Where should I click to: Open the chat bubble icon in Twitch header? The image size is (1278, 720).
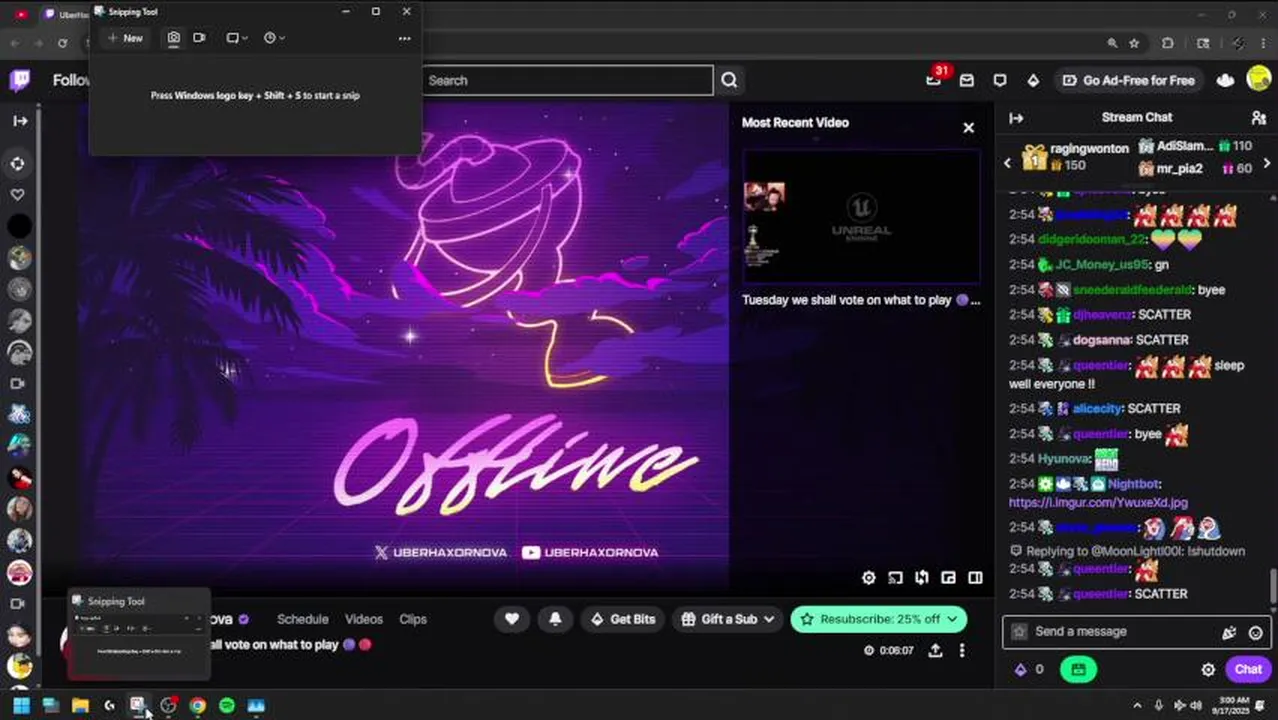1000,80
